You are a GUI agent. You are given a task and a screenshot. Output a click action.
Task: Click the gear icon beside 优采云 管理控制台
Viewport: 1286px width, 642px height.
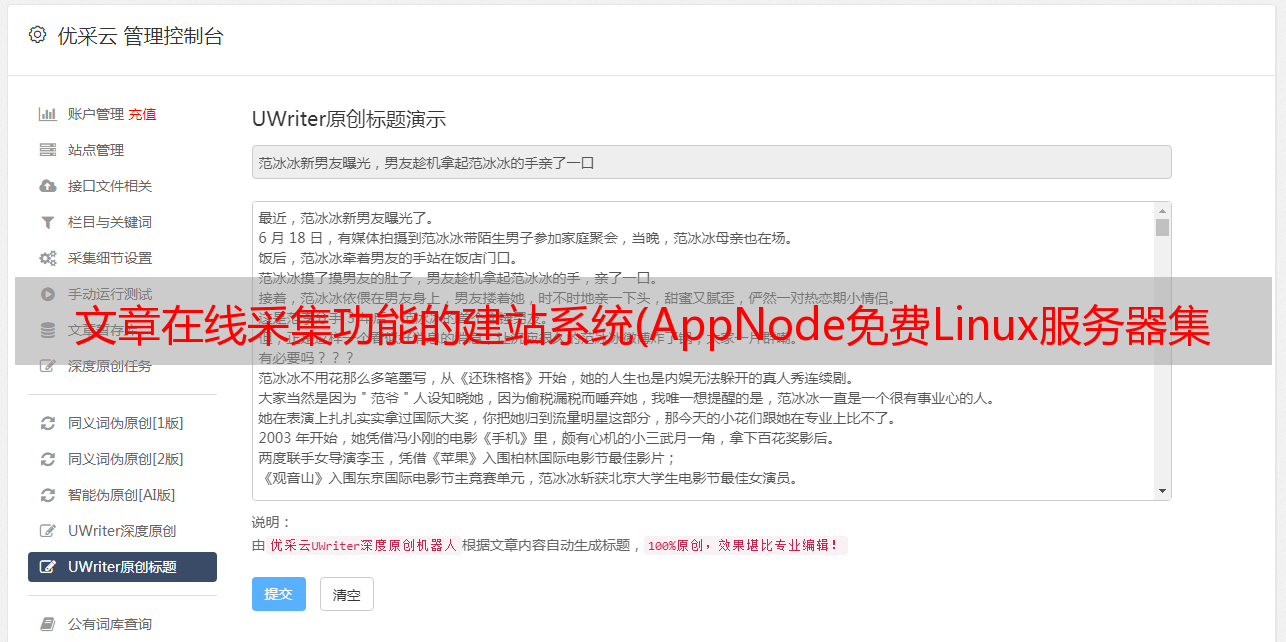37,35
